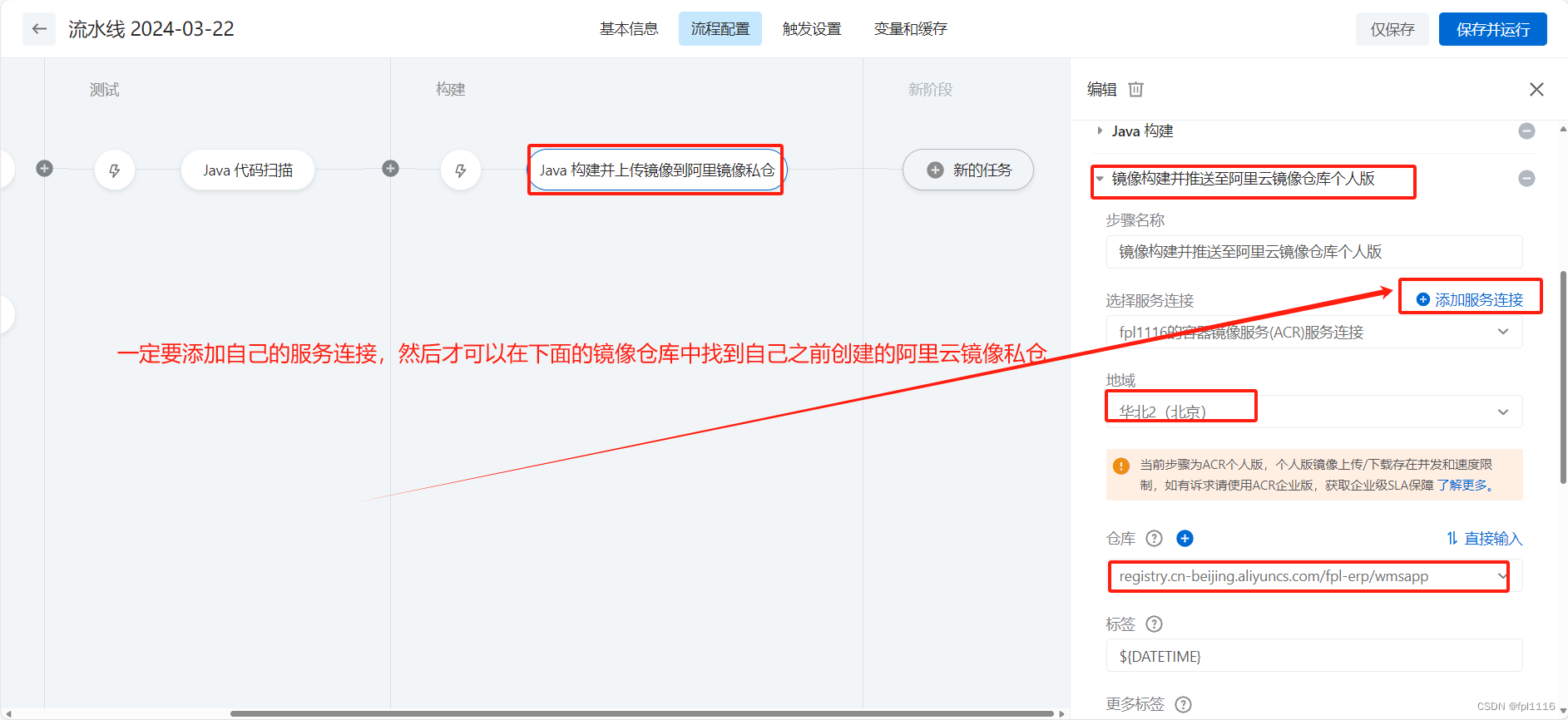
Task: Edit the 标签 field with ${DATETIME}
Action: click(x=1314, y=655)
